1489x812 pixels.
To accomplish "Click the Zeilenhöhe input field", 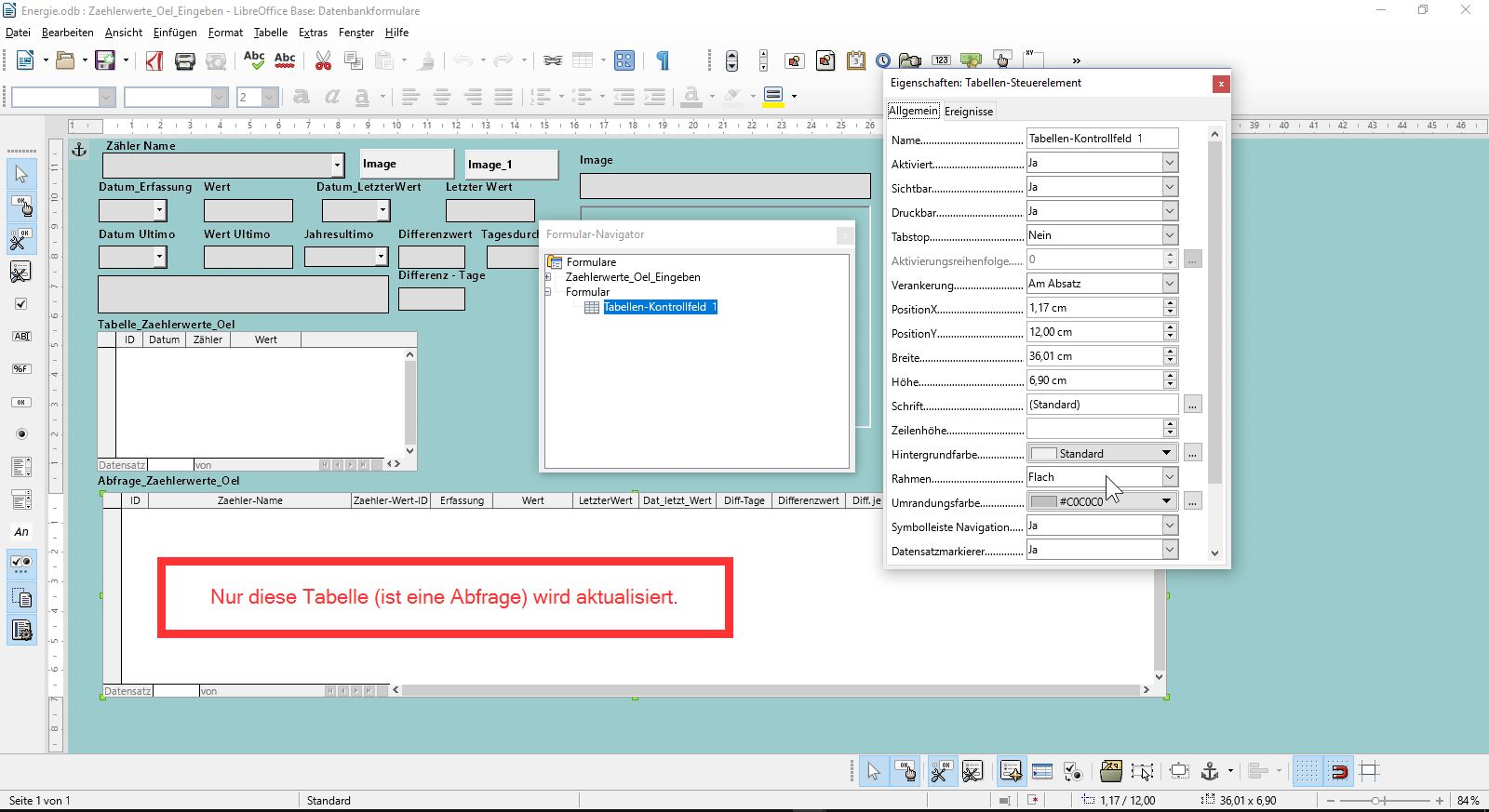I will tap(1094, 429).
